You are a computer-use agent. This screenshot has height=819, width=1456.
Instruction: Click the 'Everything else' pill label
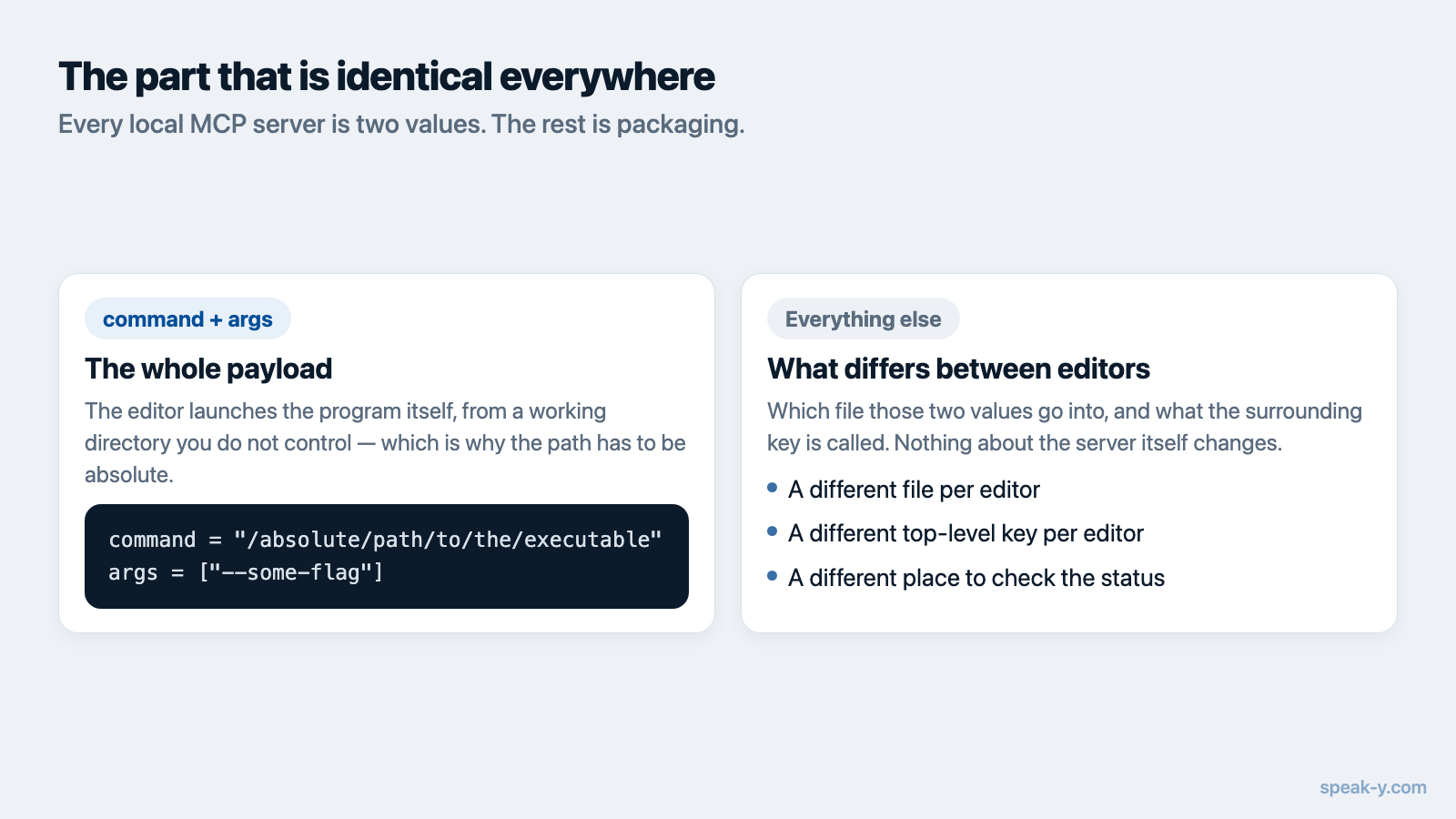click(x=863, y=319)
